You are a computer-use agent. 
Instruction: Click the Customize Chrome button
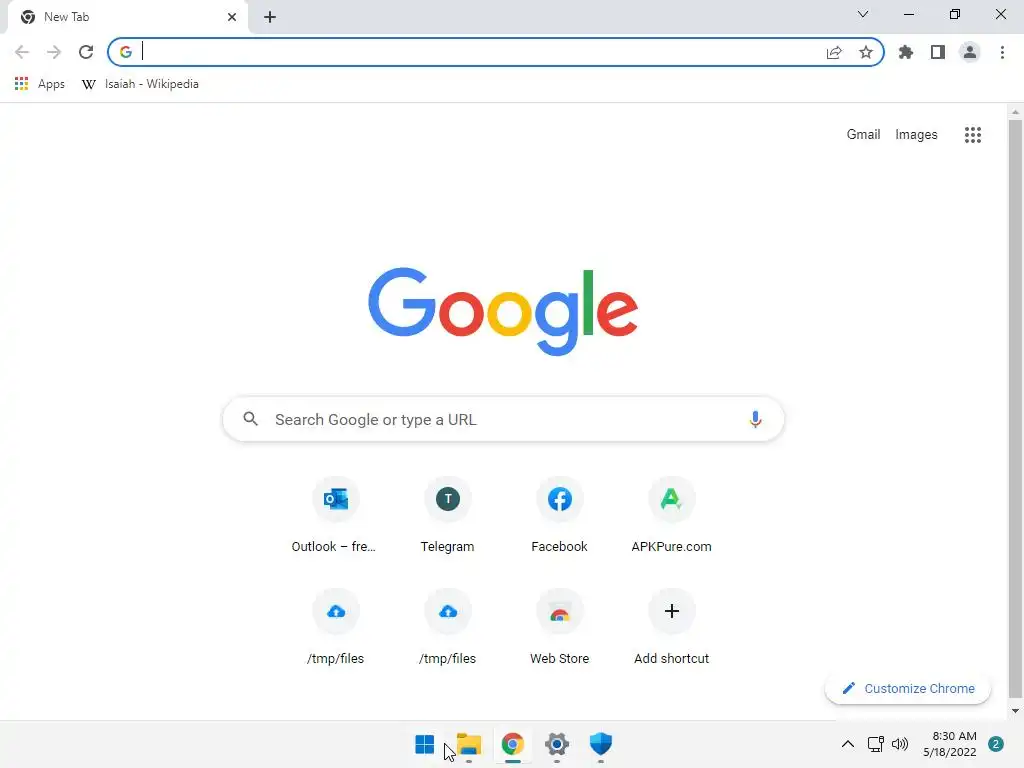click(x=908, y=688)
